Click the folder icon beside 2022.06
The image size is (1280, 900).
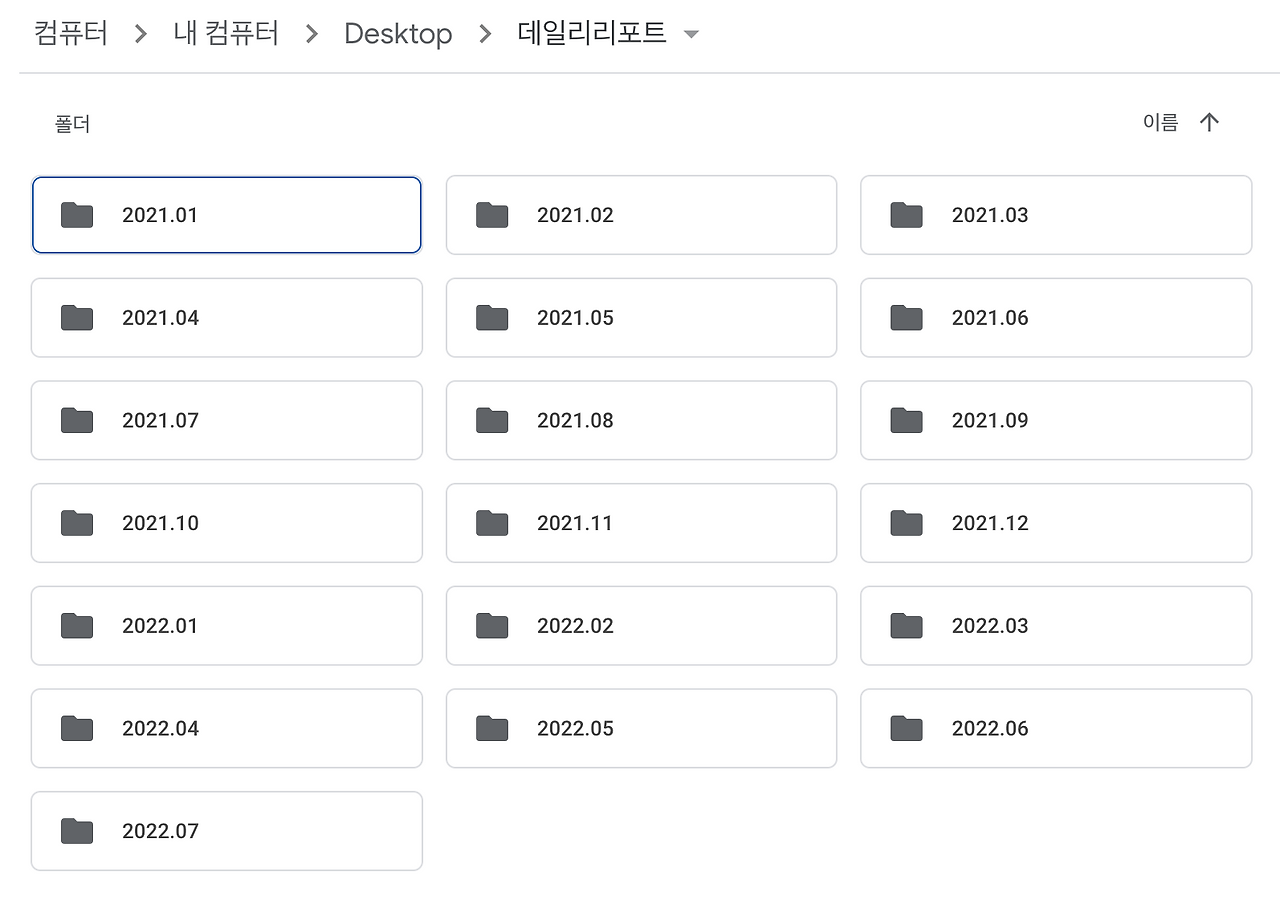pos(905,728)
